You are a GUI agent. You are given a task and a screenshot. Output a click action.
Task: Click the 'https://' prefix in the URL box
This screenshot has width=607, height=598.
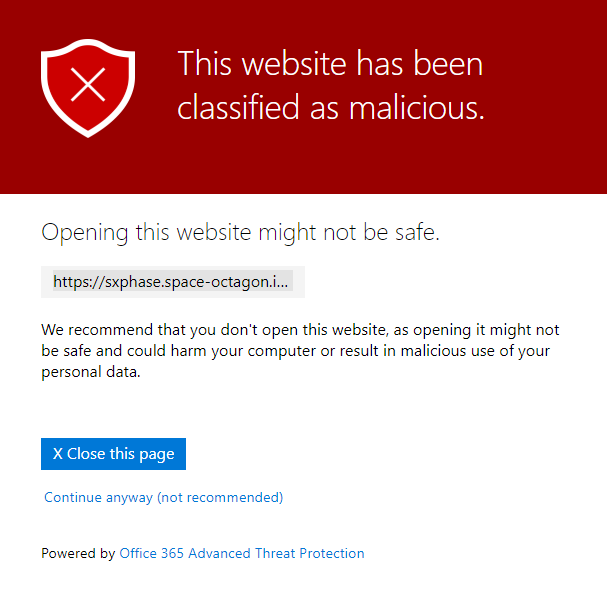click(x=77, y=282)
